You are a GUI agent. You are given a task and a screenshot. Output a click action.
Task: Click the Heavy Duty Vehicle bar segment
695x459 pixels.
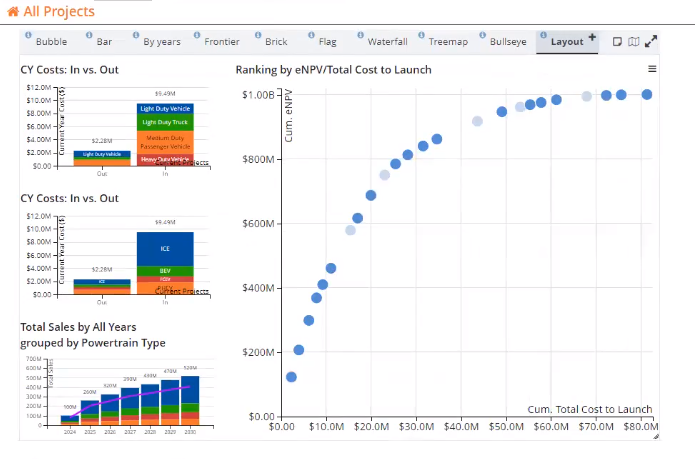click(x=165, y=160)
